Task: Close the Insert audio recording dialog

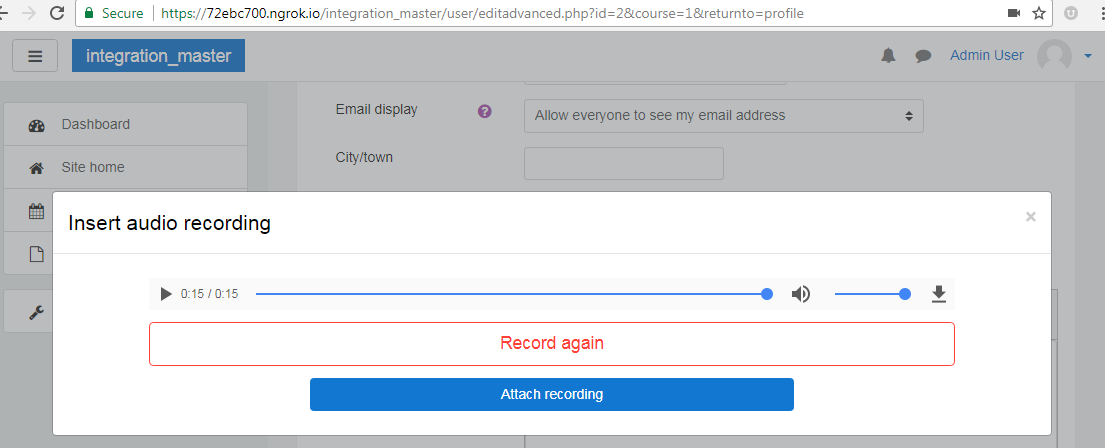Action: (x=1030, y=217)
